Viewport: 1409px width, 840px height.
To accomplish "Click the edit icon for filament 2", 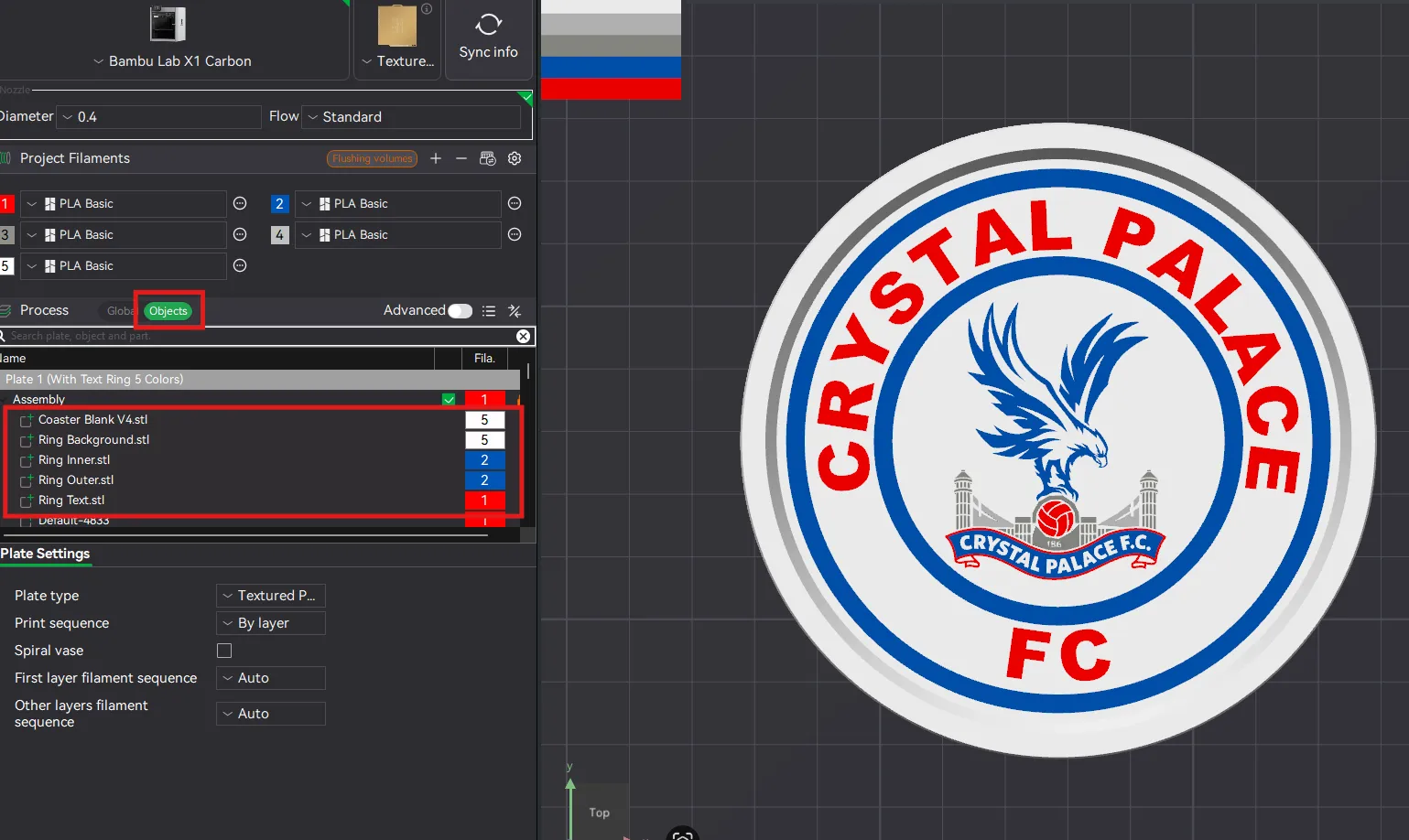I will 515,203.
